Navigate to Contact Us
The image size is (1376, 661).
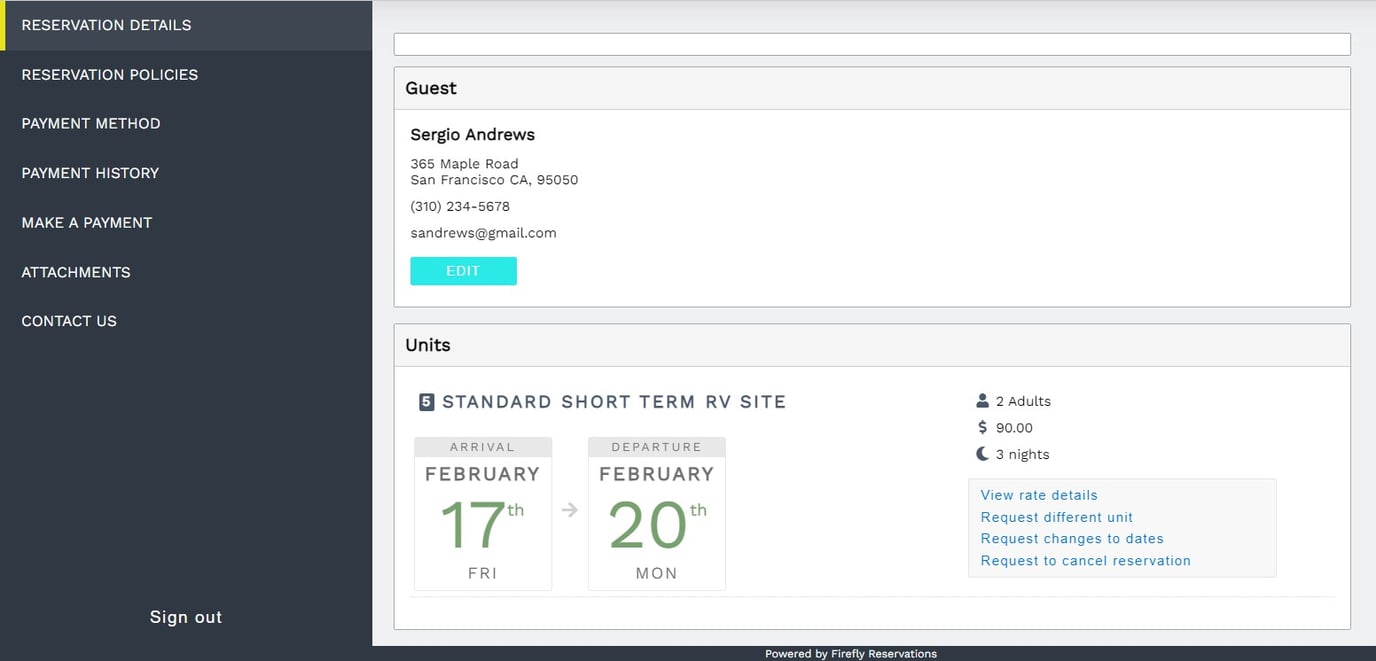click(x=69, y=321)
